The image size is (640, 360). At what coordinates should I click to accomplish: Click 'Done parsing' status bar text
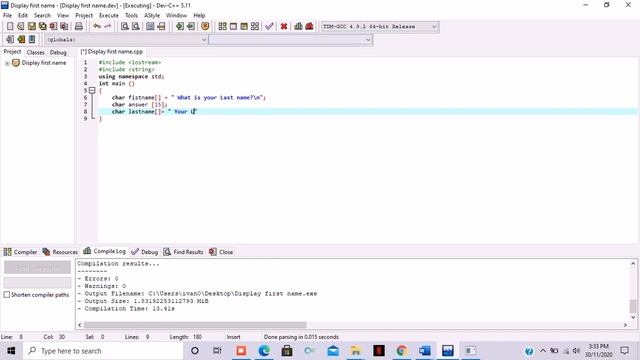coord(301,337)
